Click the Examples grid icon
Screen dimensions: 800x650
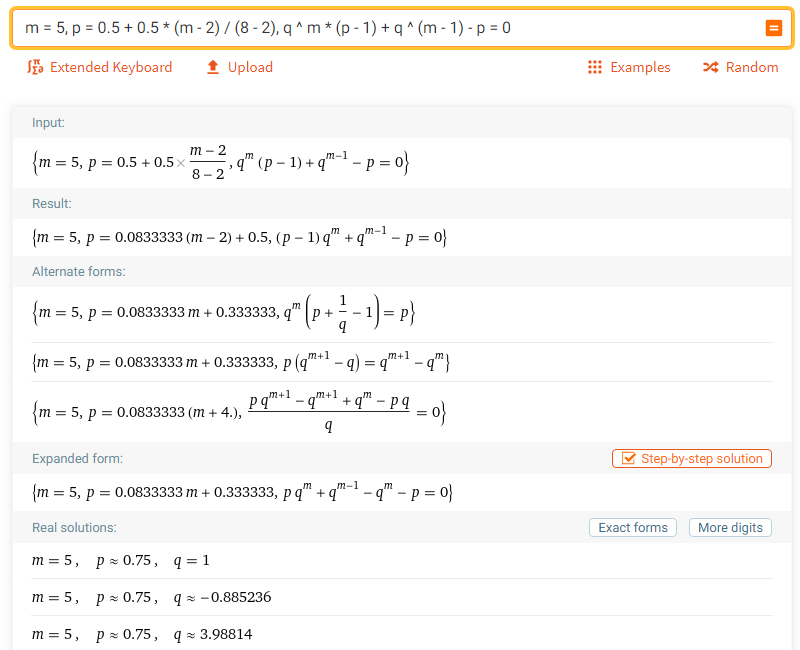tap(594, 67)
